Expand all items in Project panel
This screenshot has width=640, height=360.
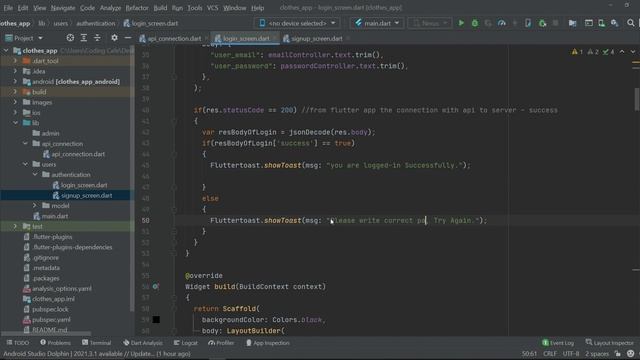(x=84, y=38)
